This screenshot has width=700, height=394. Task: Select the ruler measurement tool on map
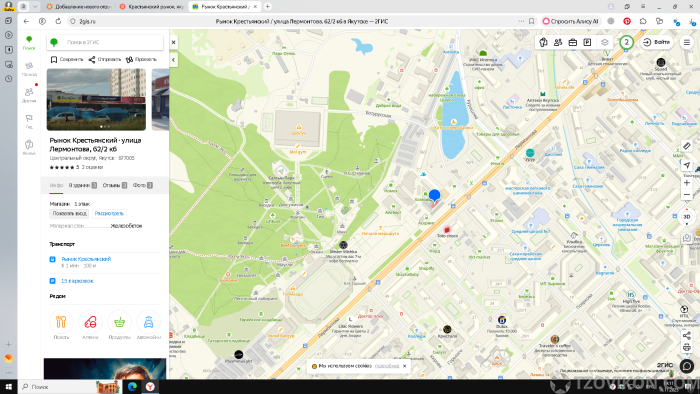687,146
